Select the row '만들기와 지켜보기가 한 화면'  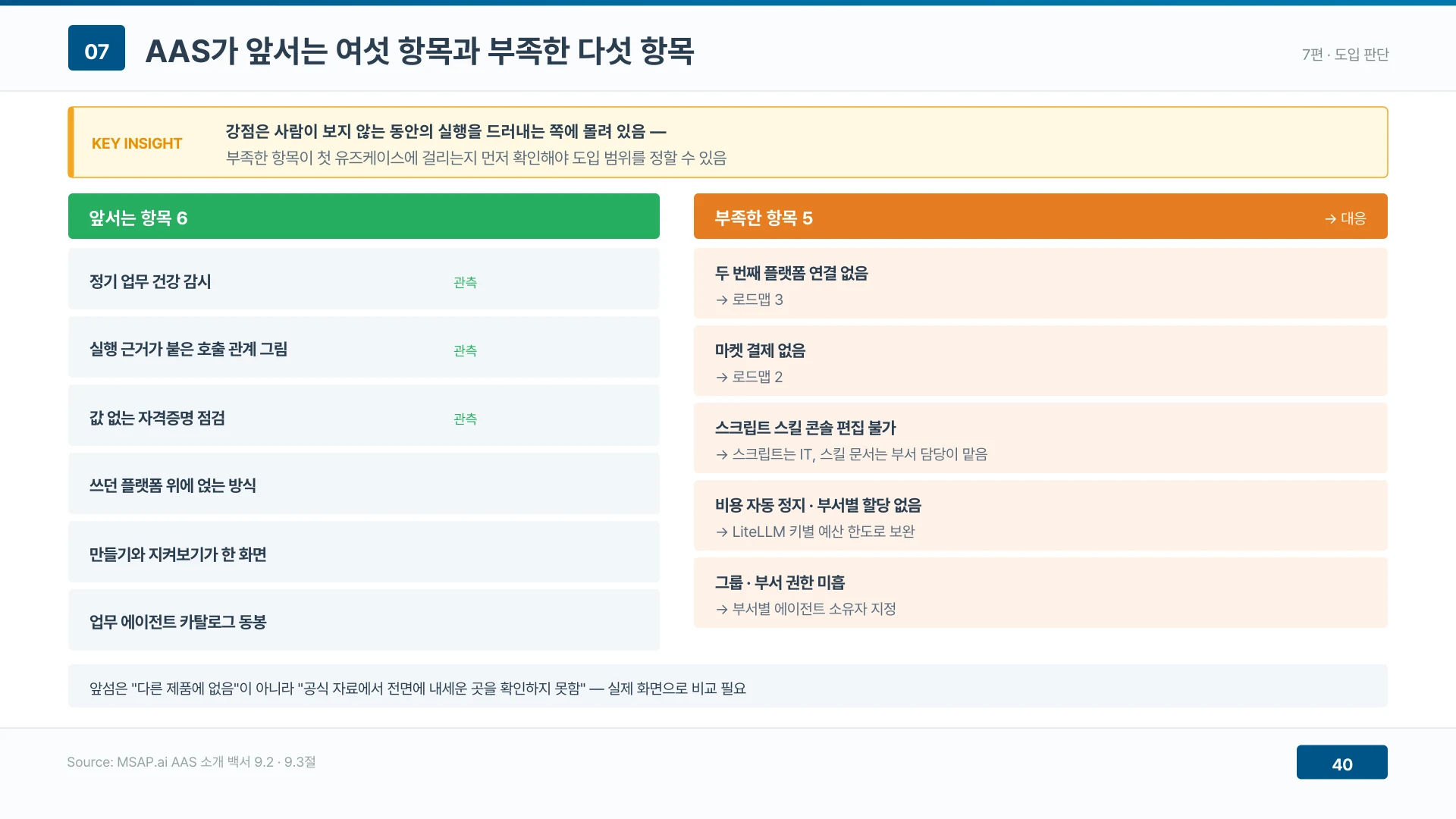coord(364,551)
